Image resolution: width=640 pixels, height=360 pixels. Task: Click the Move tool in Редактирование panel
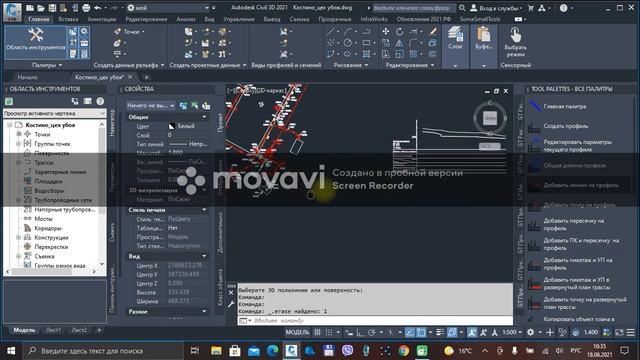(x=386, y=31)
